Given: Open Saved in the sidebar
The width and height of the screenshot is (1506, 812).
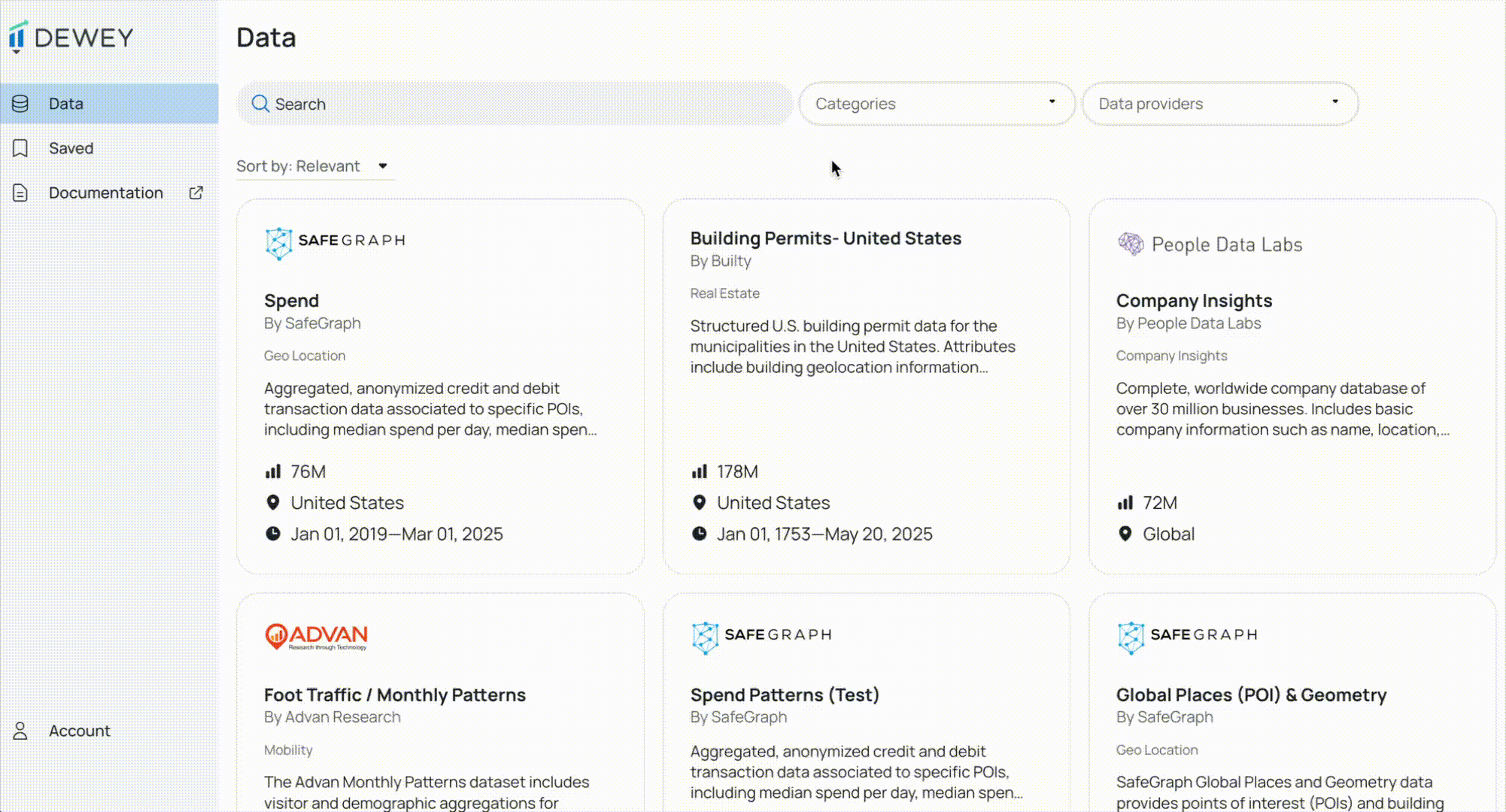Looking at the screenshot, I should (x=109, y=148).
